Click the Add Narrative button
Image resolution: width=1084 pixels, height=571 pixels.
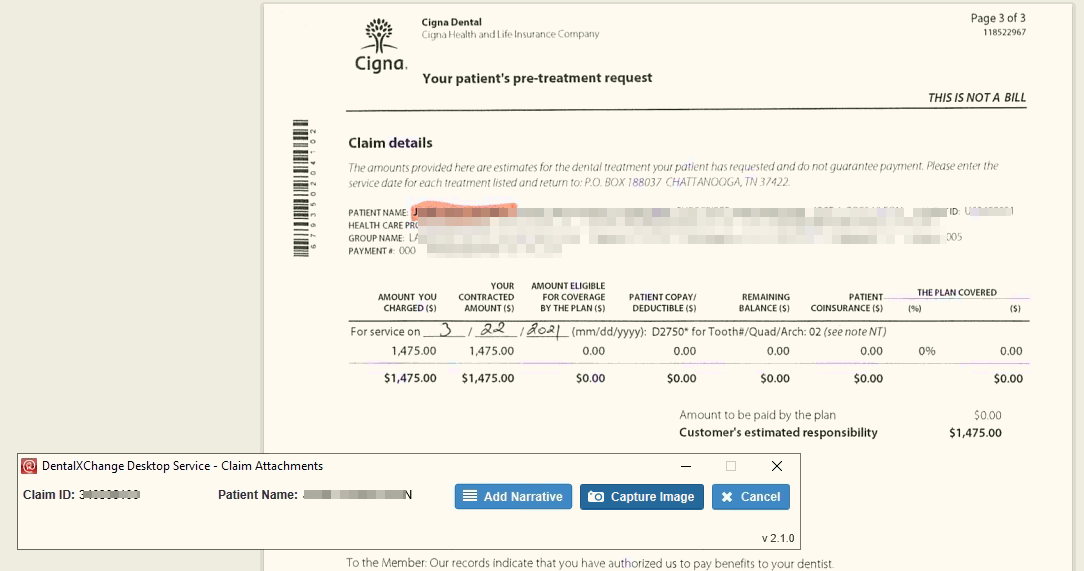tap(513, 496)
